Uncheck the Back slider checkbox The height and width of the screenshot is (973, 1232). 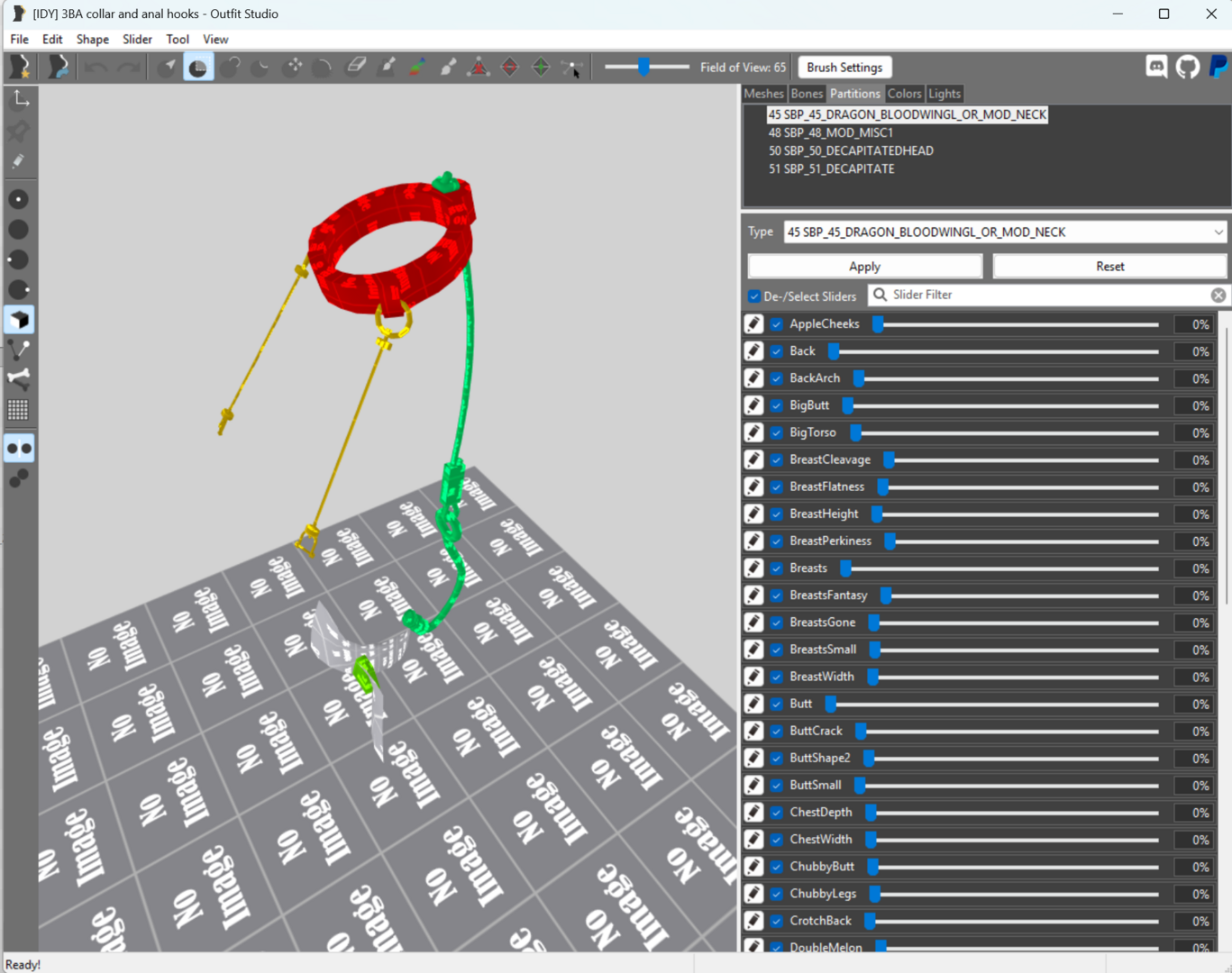(x=777, y=351)
